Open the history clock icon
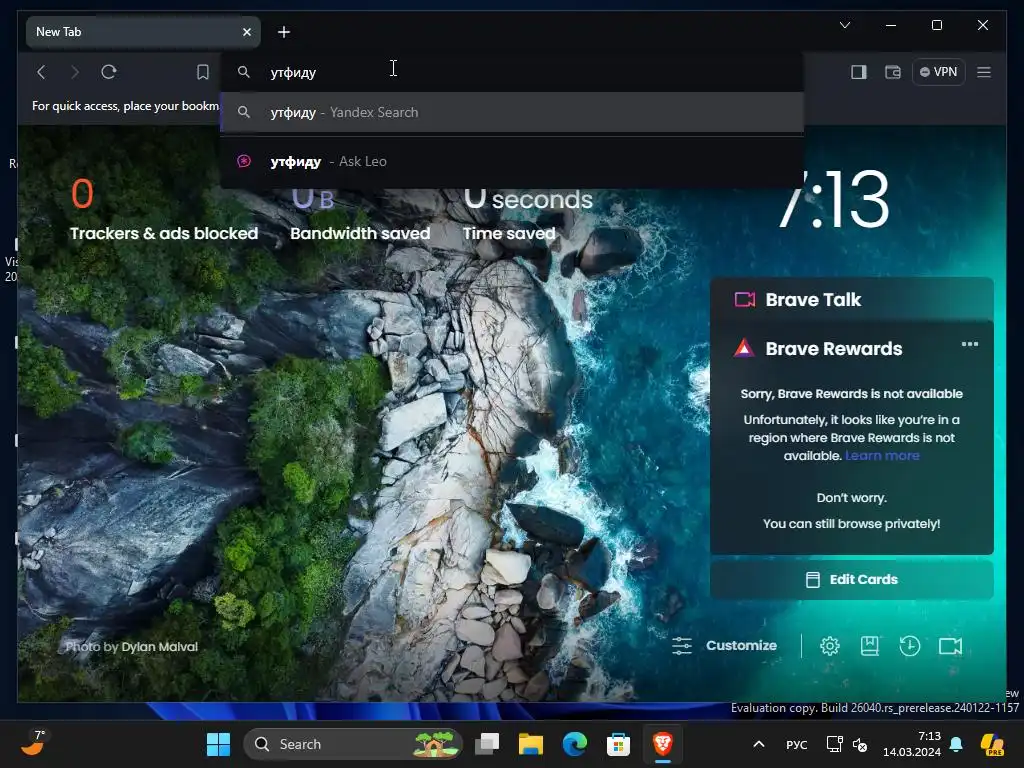 pos(910,646)
